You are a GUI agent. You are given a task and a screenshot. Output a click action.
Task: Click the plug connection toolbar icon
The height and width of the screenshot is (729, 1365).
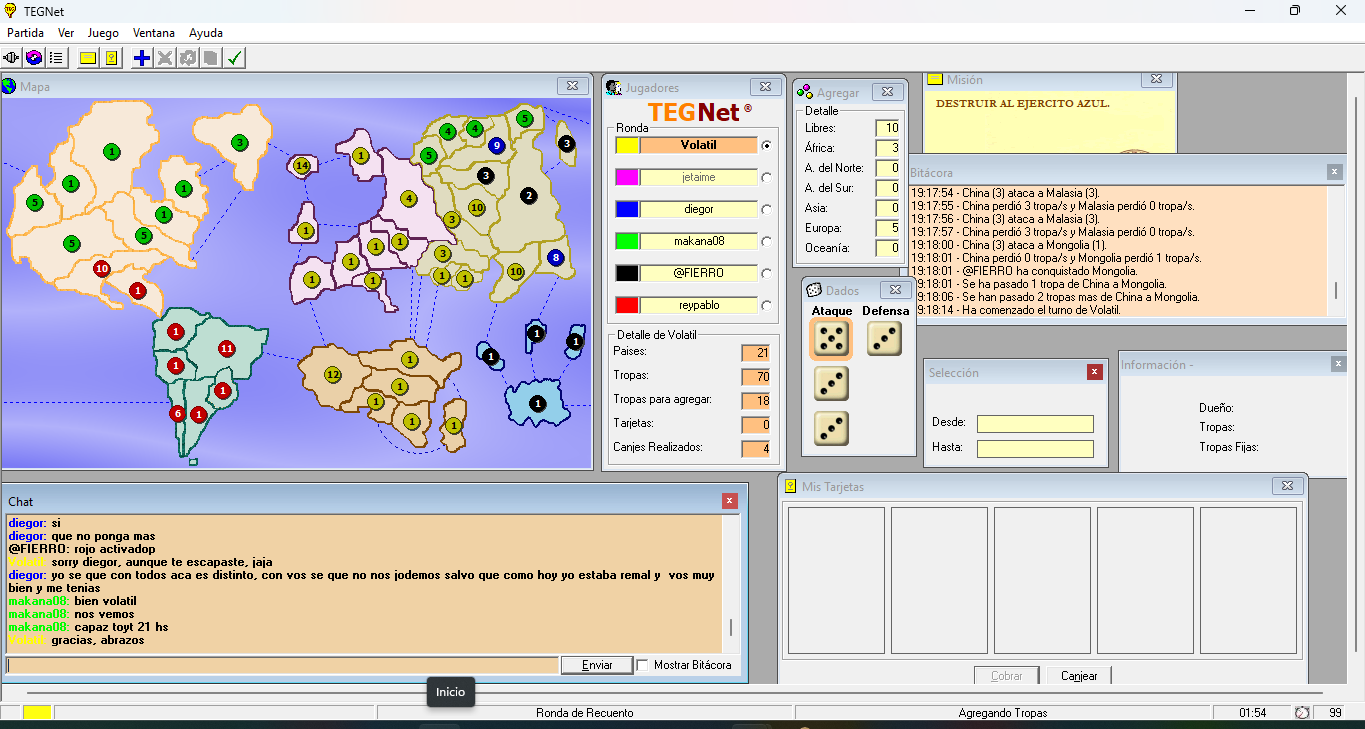(x=12, y=58)
